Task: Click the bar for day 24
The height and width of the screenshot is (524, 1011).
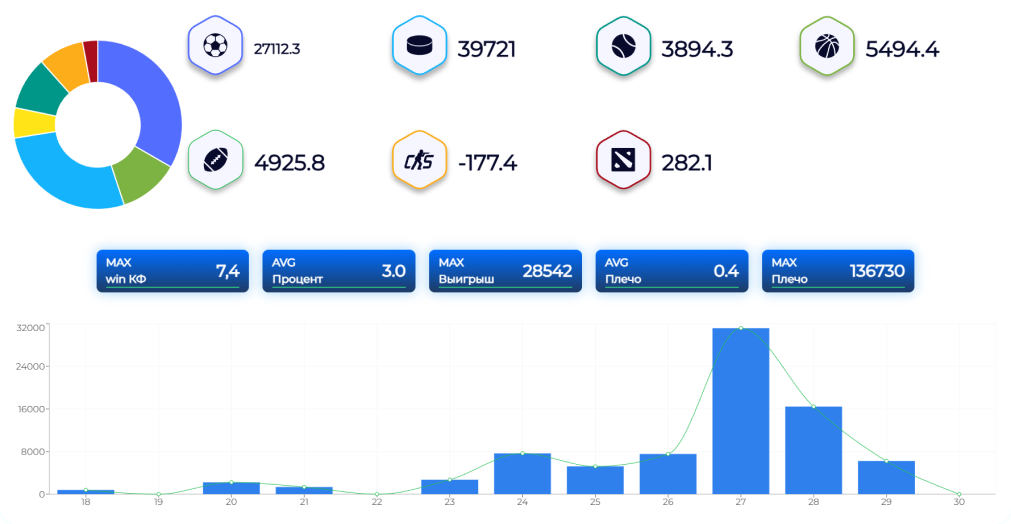Action: pyautogui.click(x=522, y=473)
